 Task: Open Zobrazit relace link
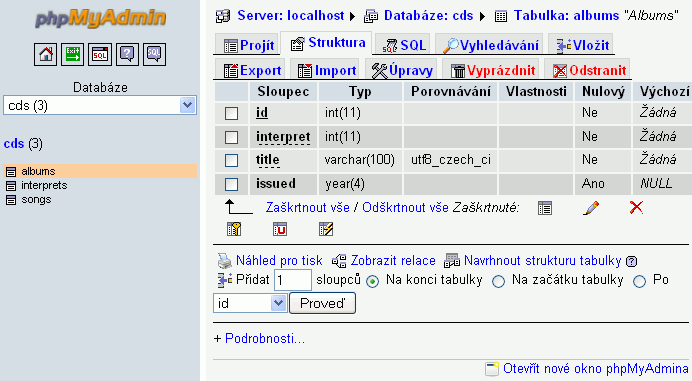pos(393,261)
